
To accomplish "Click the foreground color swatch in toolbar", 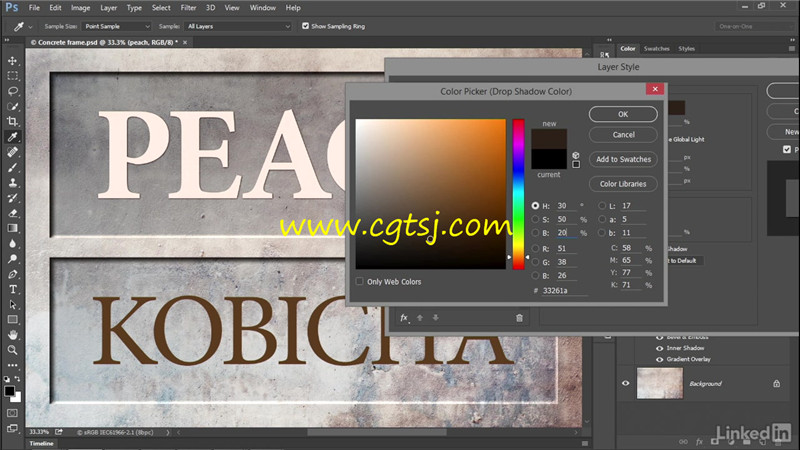I will click(9, 391).
